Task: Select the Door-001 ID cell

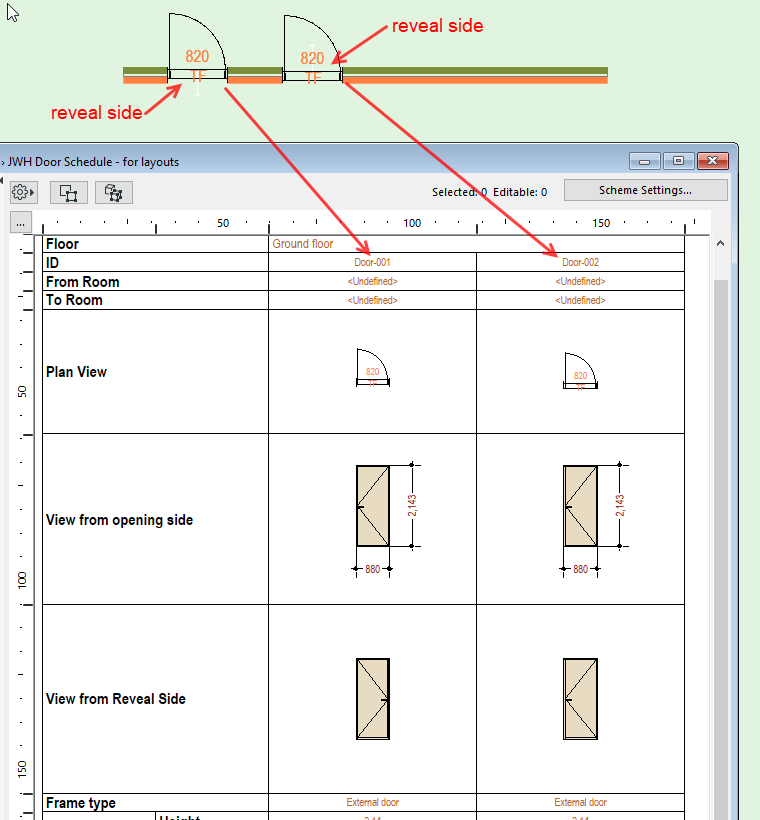Action: pos(372,262)
